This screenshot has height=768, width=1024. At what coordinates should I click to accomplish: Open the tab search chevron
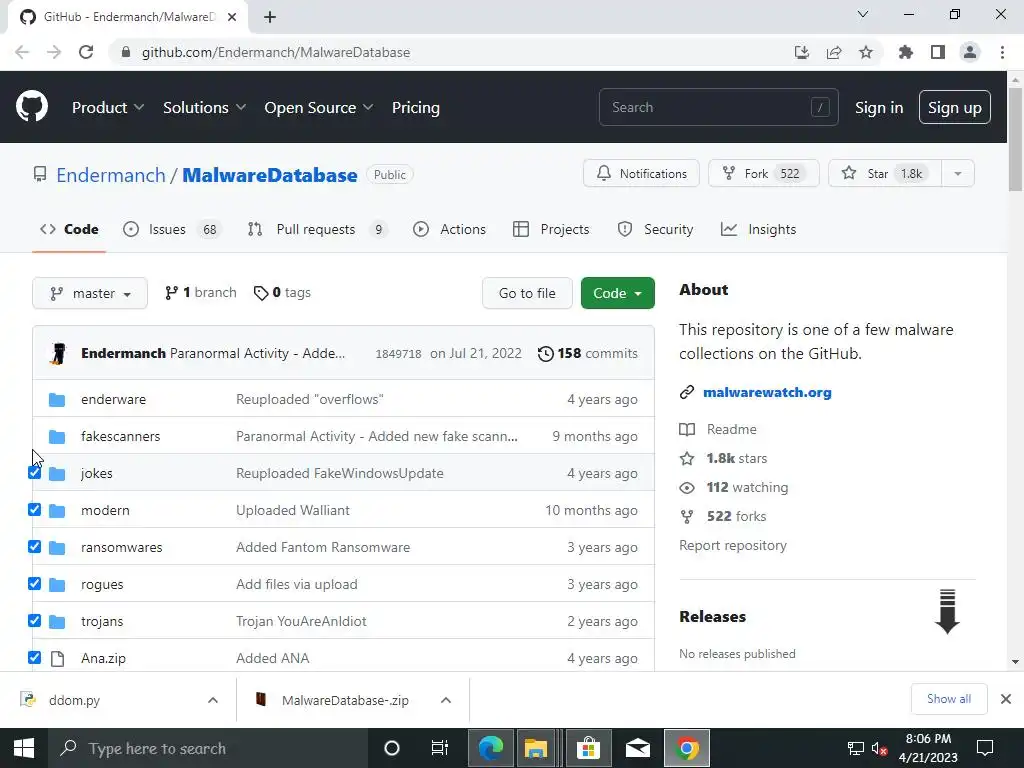click(x=863, y=14)
